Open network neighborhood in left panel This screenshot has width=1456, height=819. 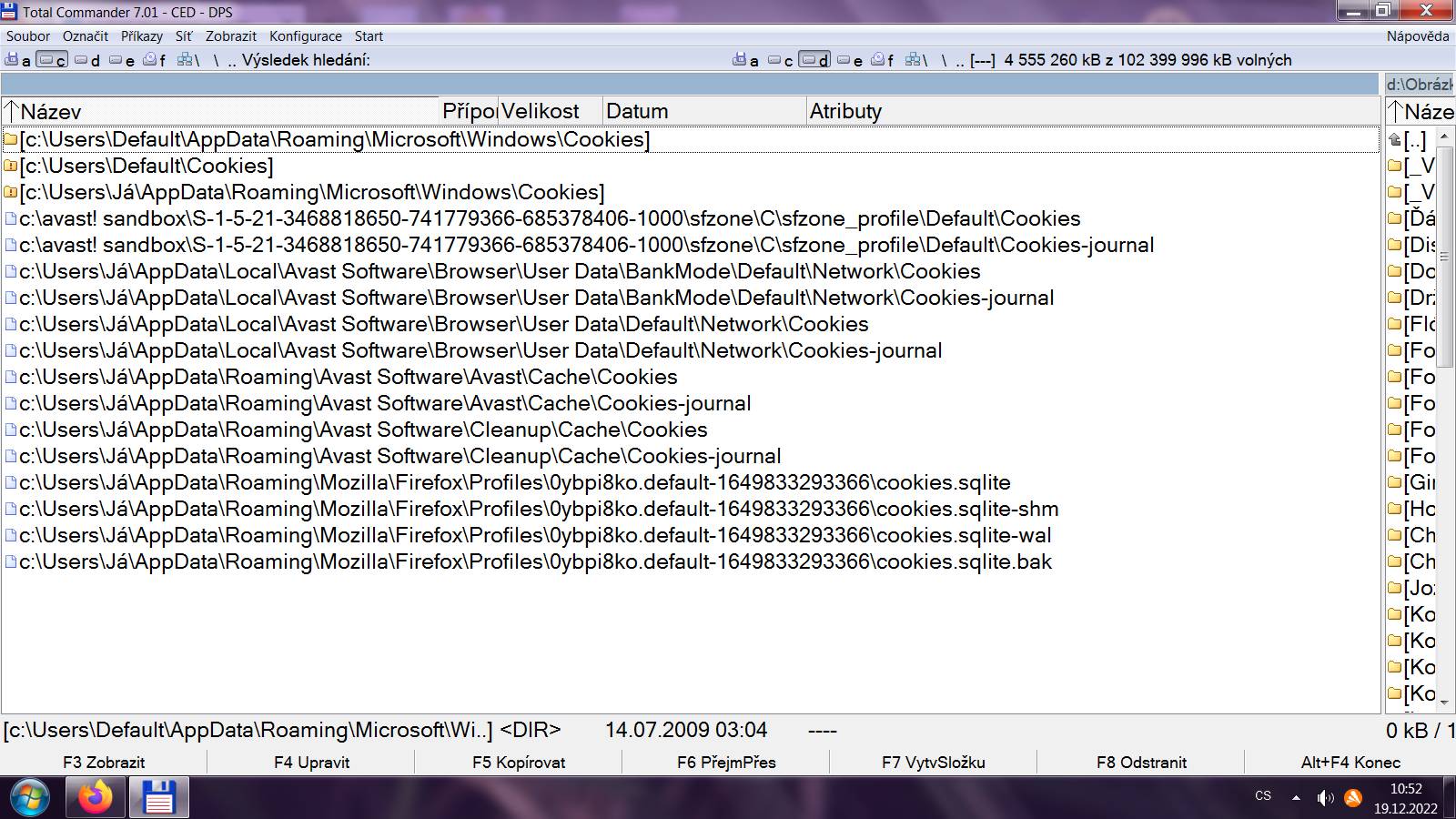click(189, 60)
